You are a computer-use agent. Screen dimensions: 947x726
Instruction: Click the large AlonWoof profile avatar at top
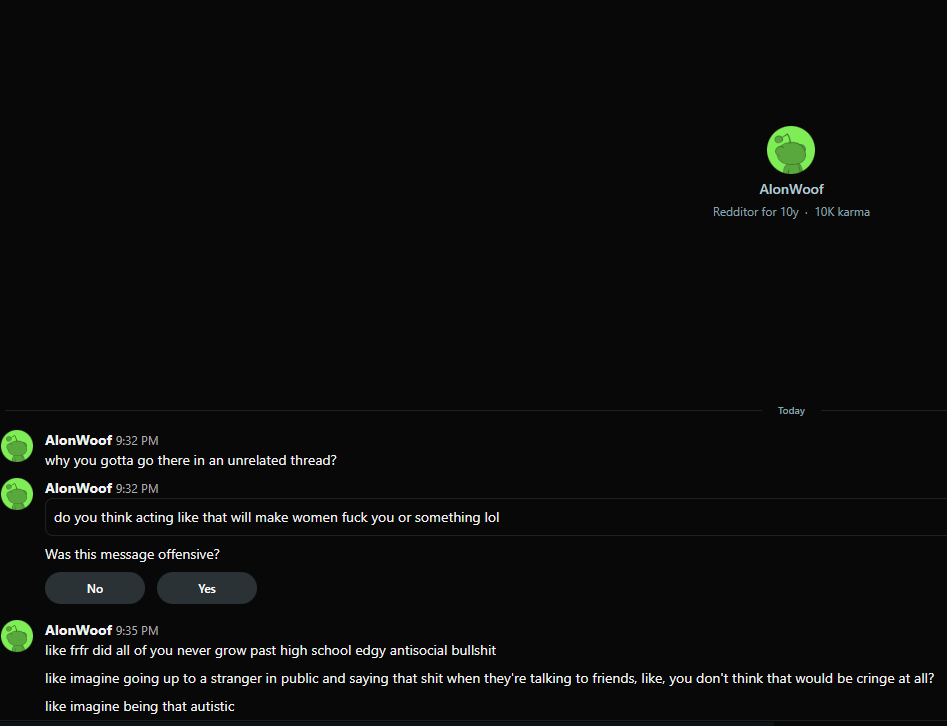point(790,150)
